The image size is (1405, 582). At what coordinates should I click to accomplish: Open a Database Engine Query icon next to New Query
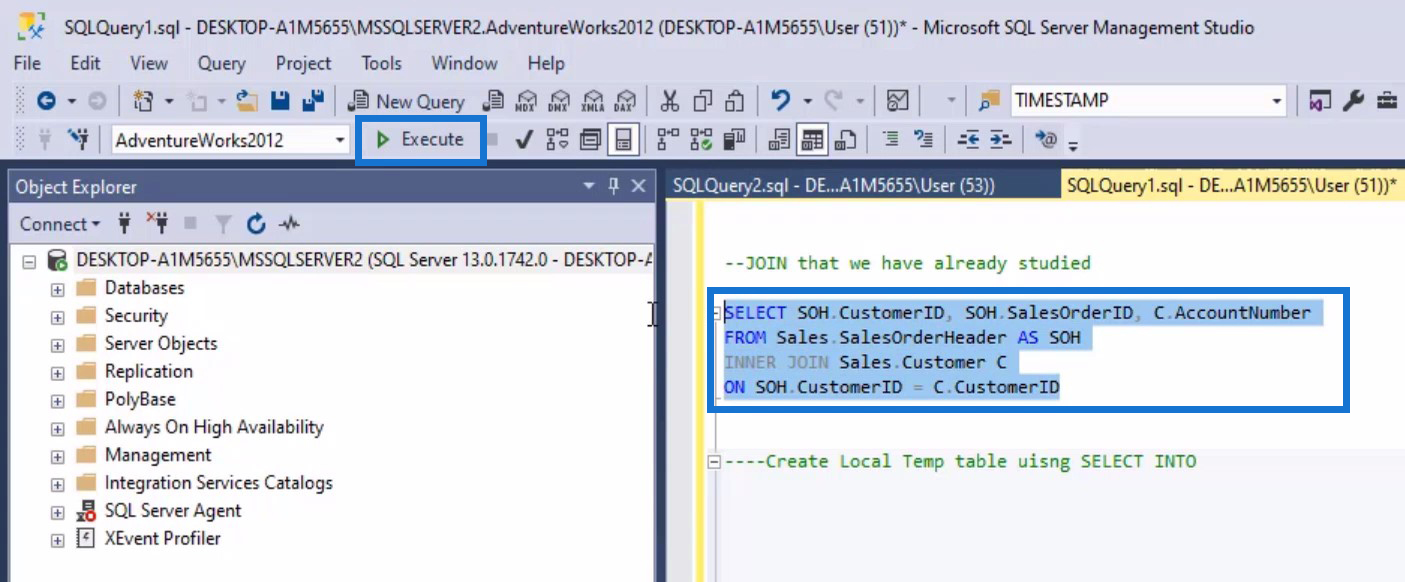[x=493, y=101]
